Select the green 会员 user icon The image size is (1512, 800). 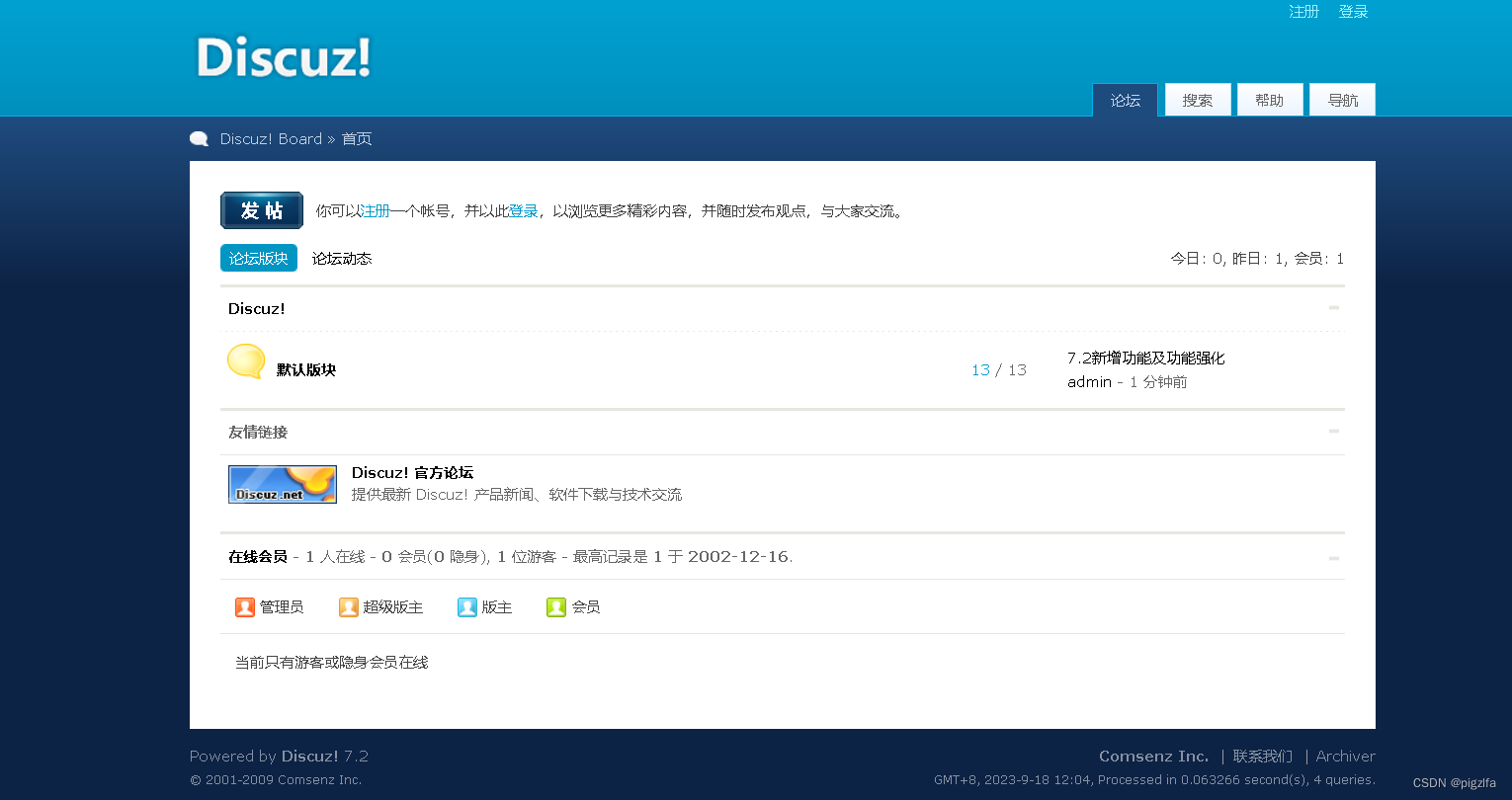(x=555, y=607)
